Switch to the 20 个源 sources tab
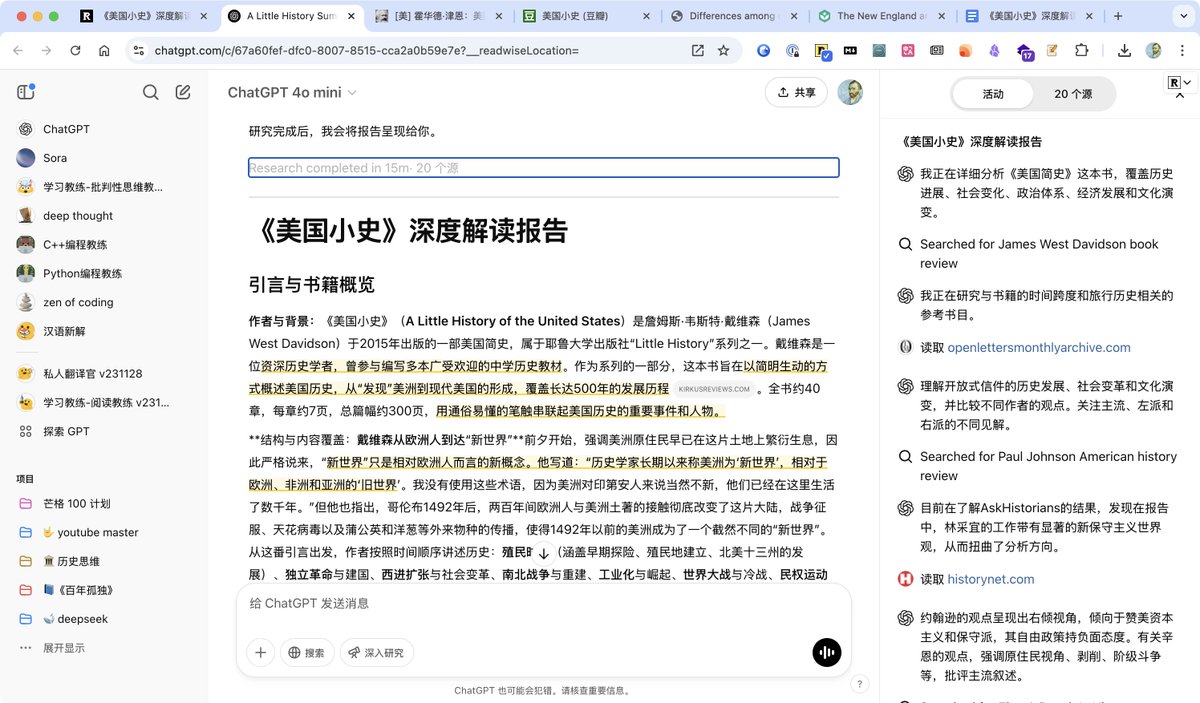This screenshot has width=1200, height=703. click(1073, 93)
